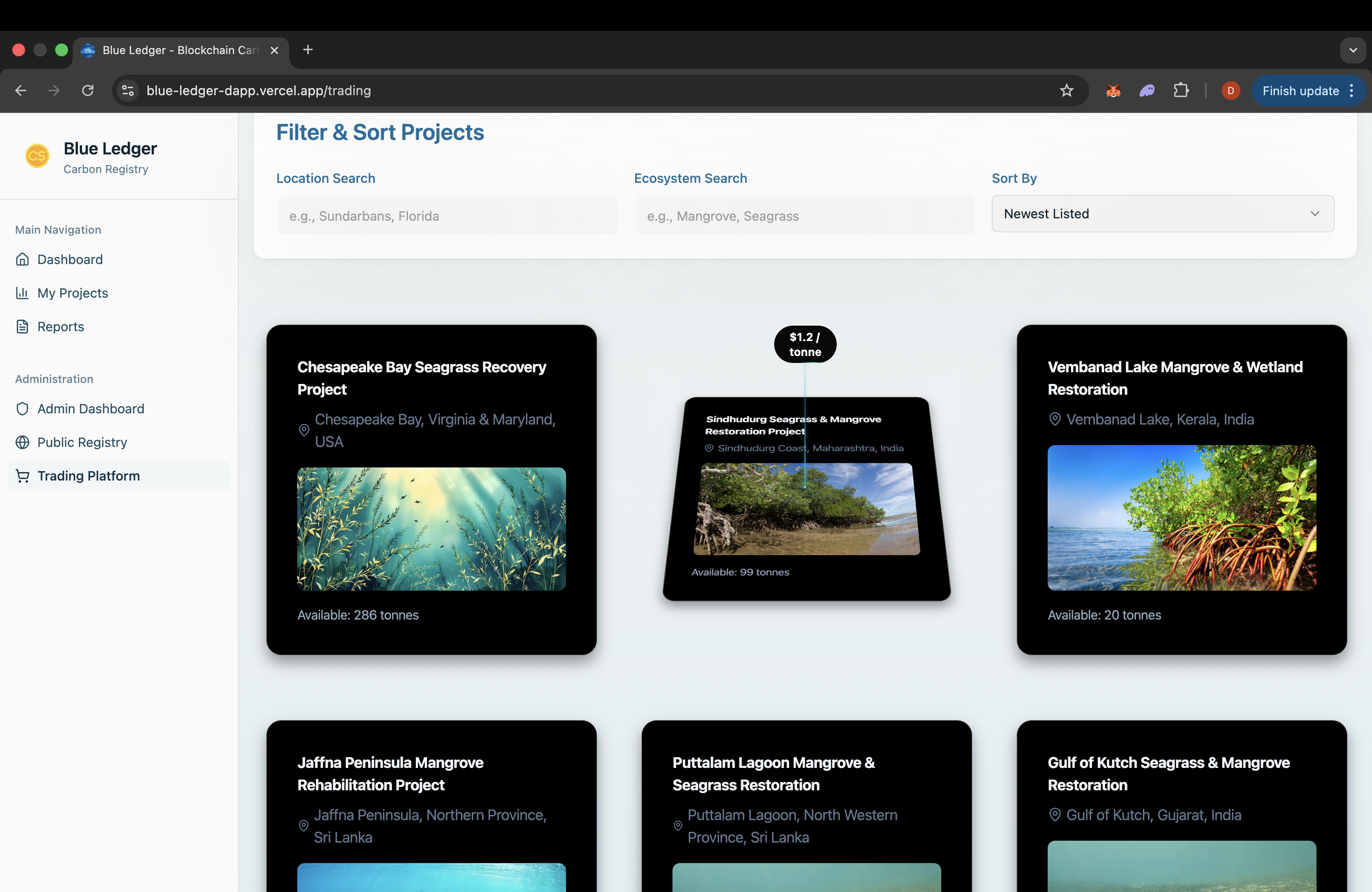Click the Admin Dashboard shield icon
Screen dimensions: 1372x892
pyautogui.click(x=22, y=409)
